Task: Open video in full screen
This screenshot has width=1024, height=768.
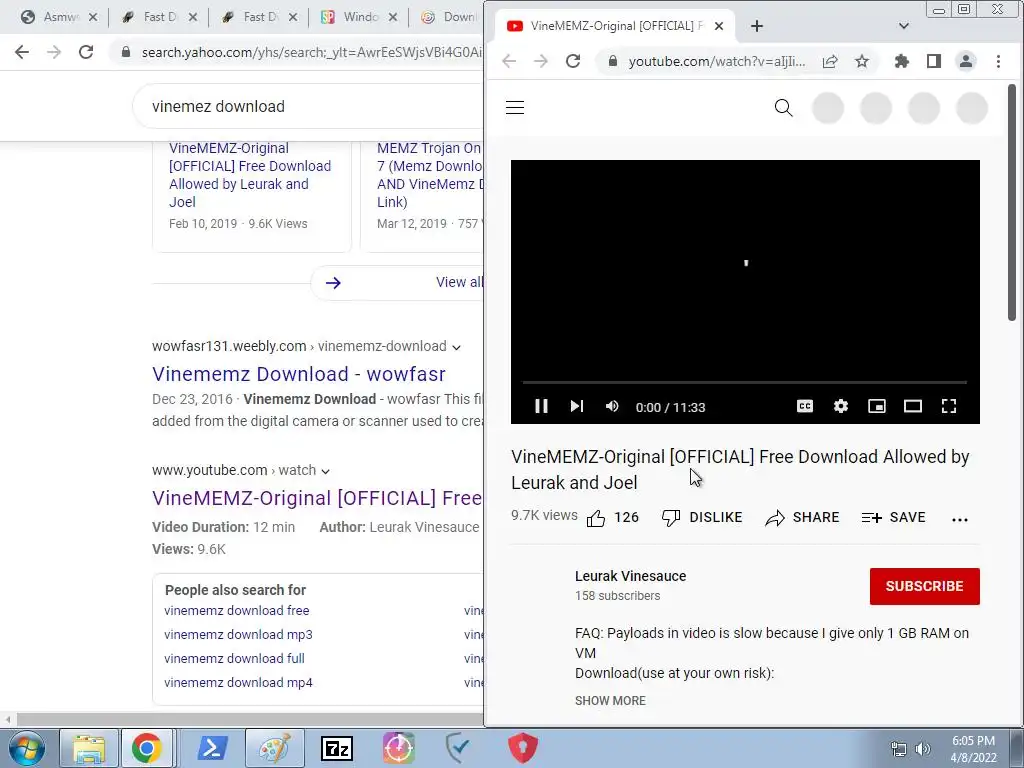Action: pos(948,406)
